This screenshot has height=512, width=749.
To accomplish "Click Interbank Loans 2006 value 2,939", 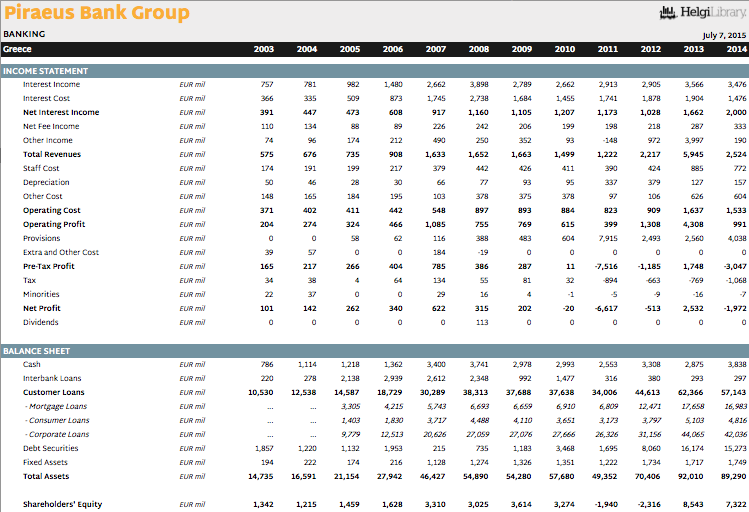I will tap(393, 378).
